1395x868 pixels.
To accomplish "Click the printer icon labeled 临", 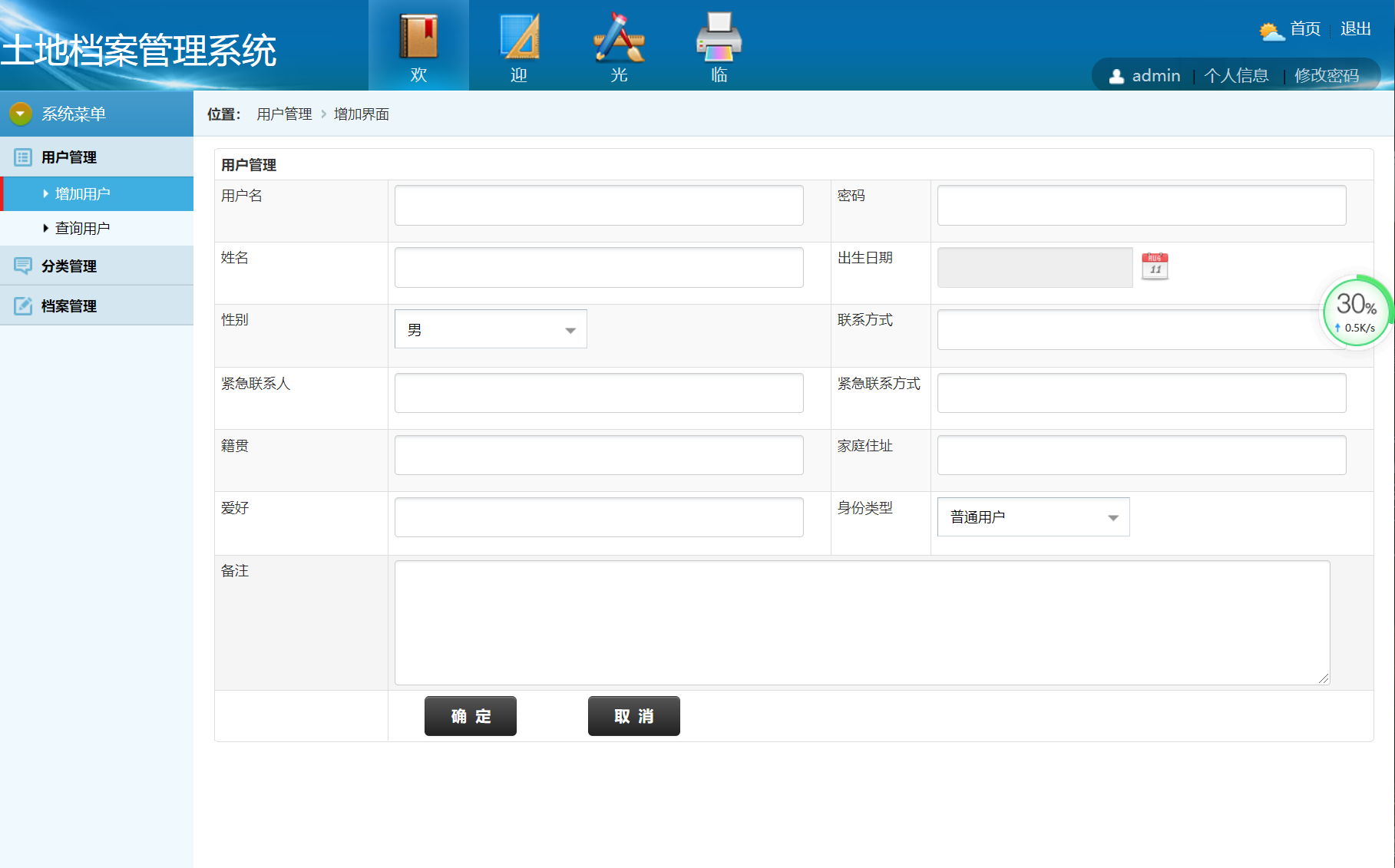I will [719, 37].
